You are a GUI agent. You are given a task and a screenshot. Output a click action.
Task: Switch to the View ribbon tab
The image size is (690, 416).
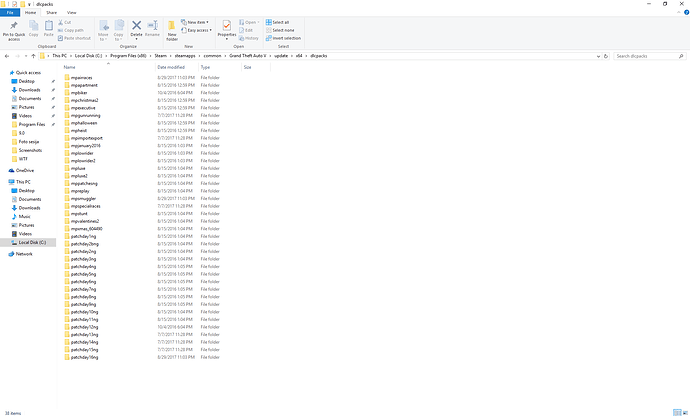[x=71, y=13]
